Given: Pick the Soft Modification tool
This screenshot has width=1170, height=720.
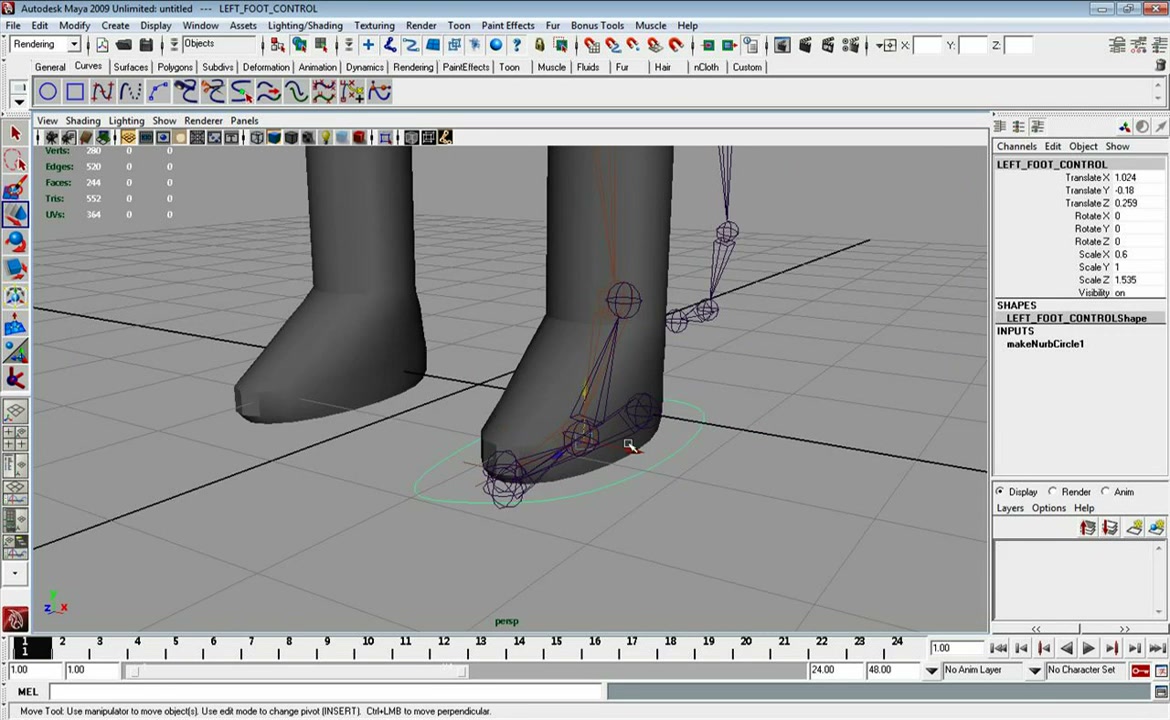Looking at the screenshot, I should pyautogui.click(x=16, y=324).
